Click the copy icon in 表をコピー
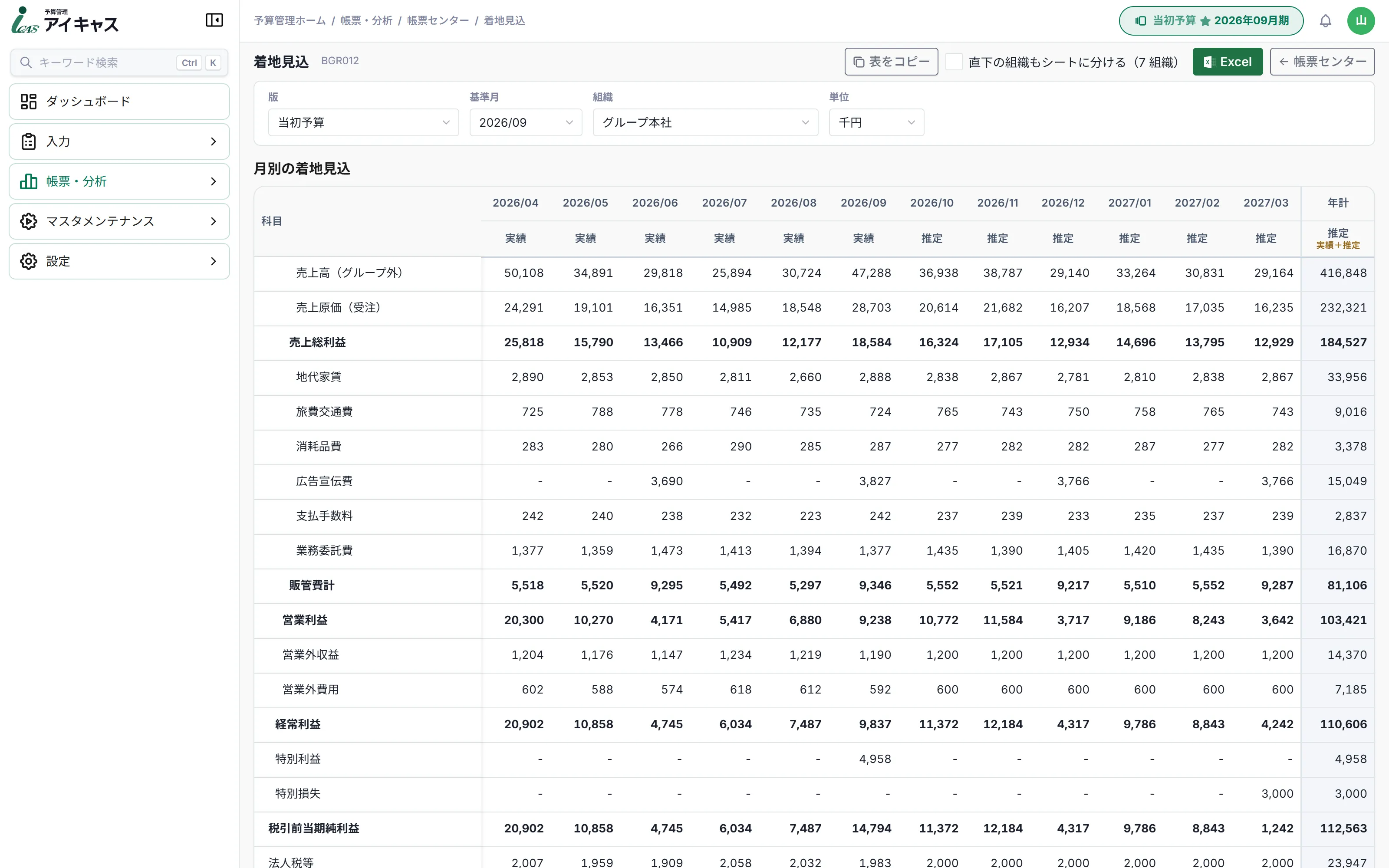The height and width of the screenshot is (868, 1389). [x=859, y=62]
